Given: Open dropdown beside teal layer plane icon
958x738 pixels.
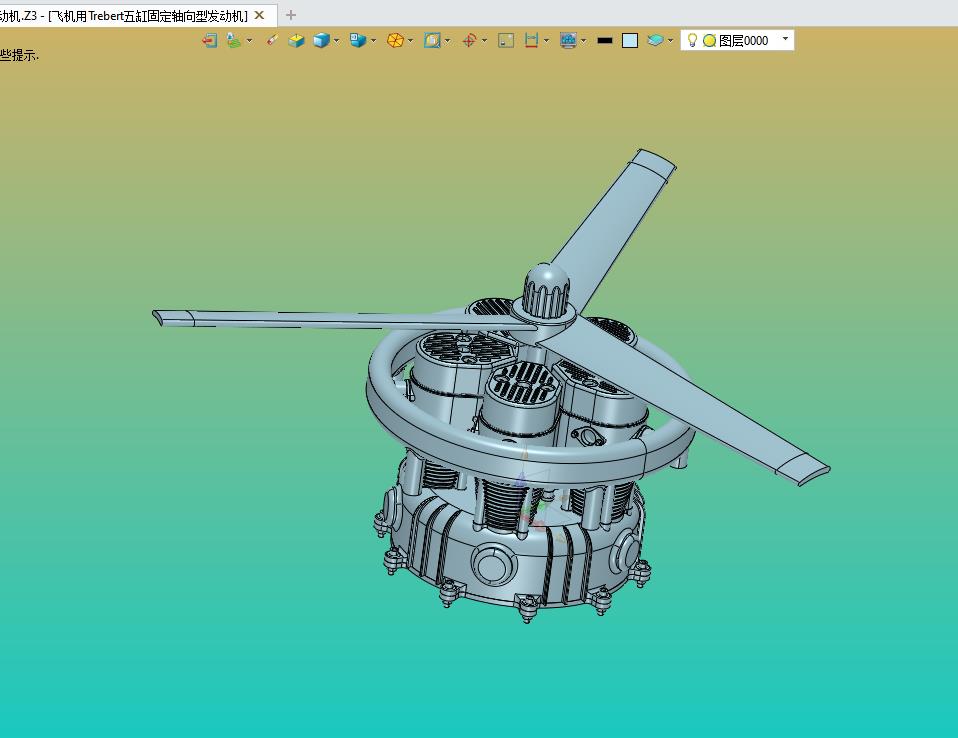Looking at the screenshot, I should [x=671, y=41].
